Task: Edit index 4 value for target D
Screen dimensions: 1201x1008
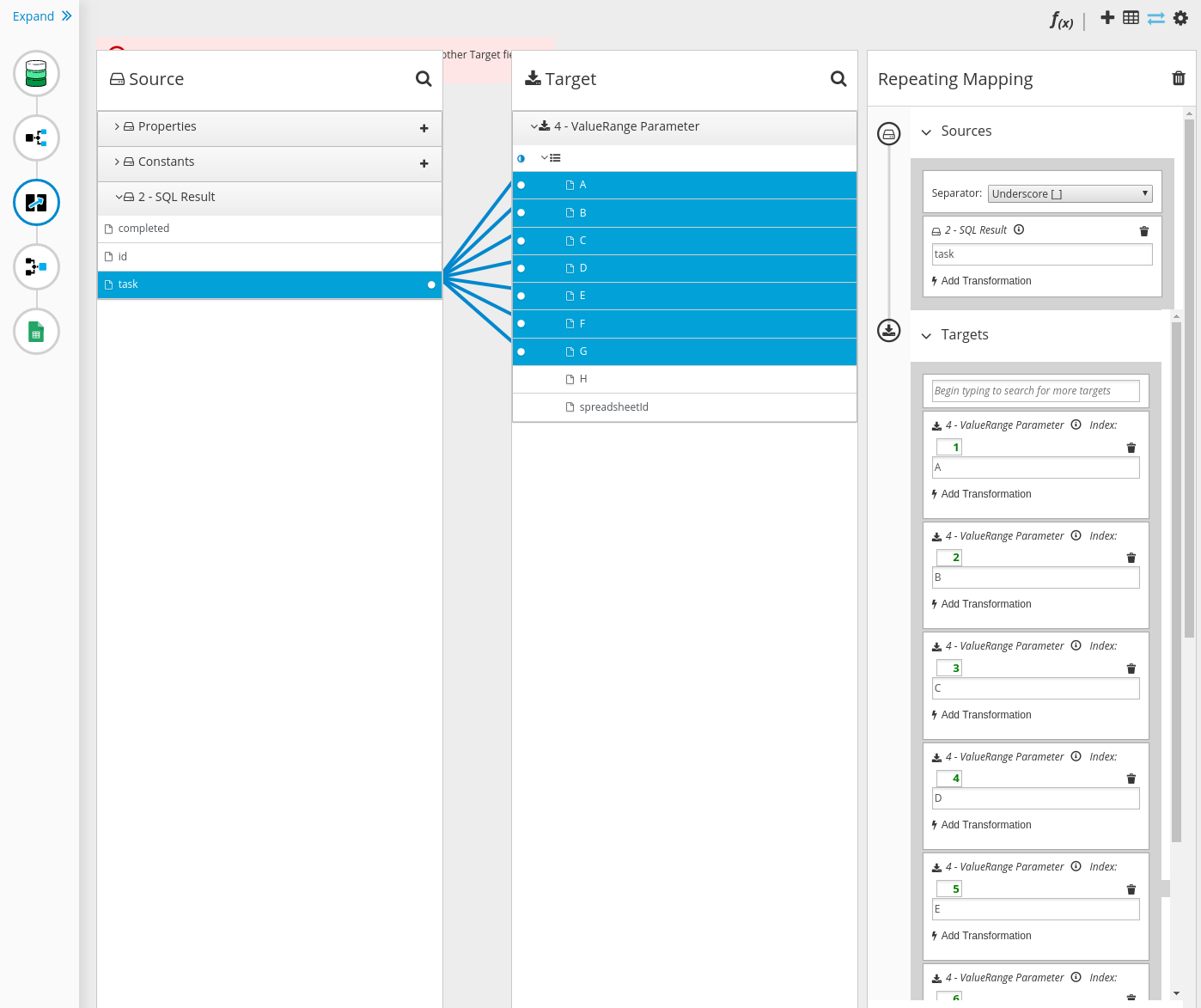Action: 948,779
